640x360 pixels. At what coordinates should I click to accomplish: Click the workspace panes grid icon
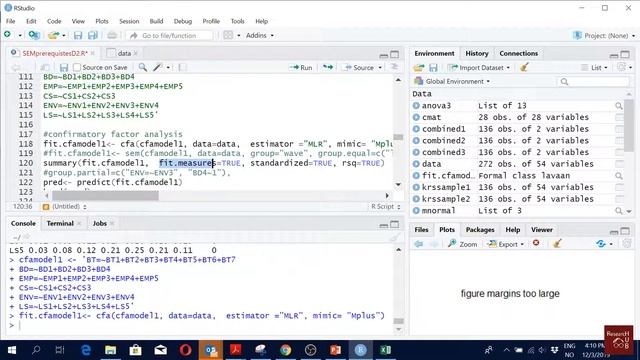228,36
